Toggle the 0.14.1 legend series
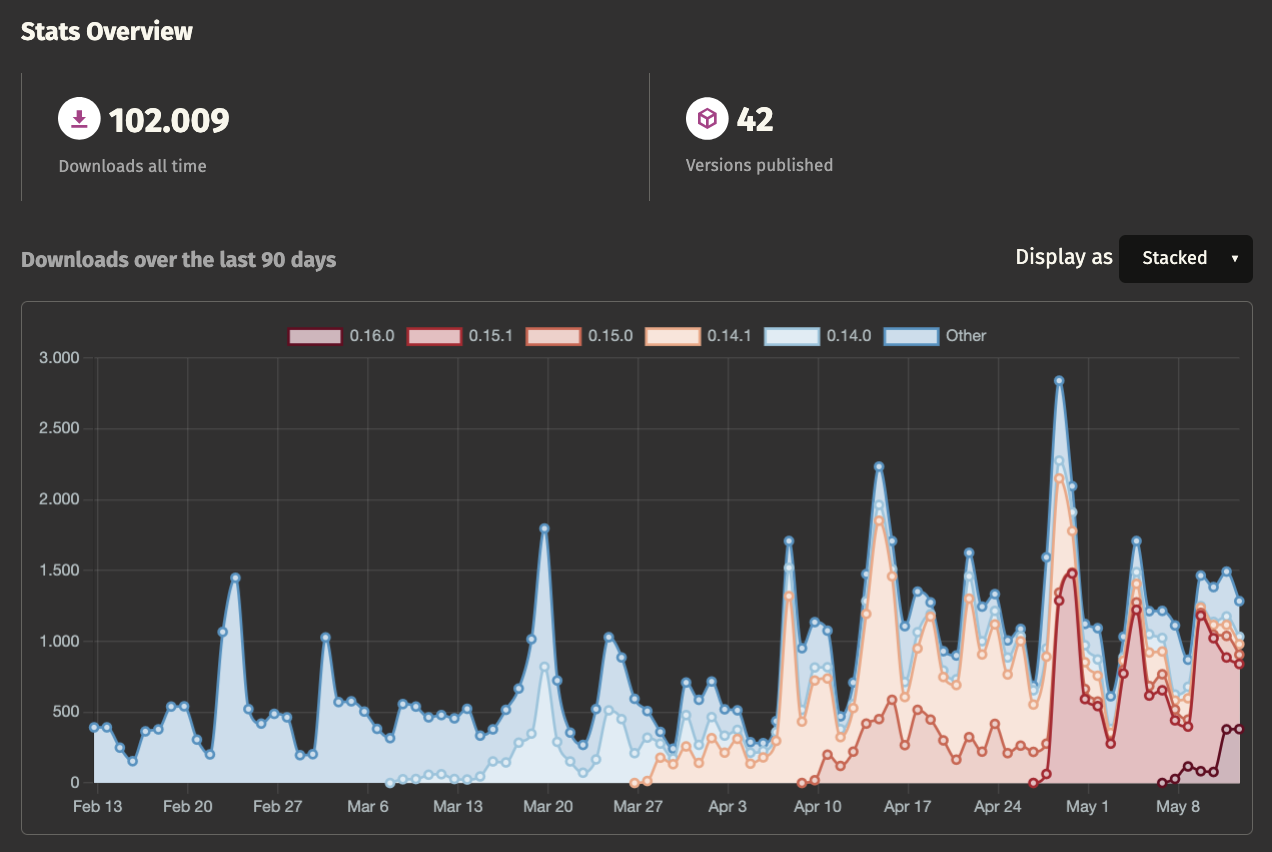 coord(699,336)
